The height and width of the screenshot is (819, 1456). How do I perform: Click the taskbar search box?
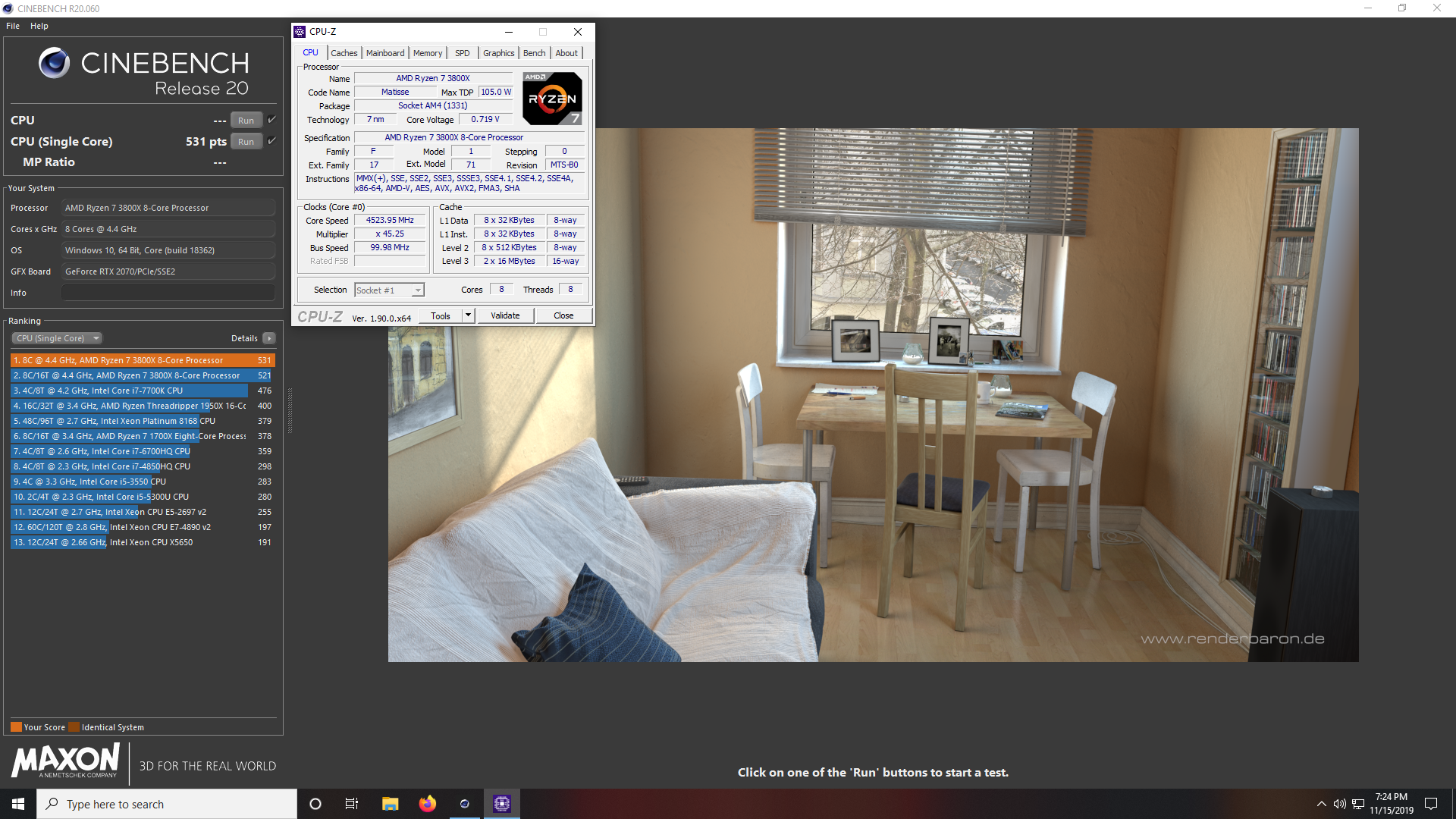[x=167, y=804]
